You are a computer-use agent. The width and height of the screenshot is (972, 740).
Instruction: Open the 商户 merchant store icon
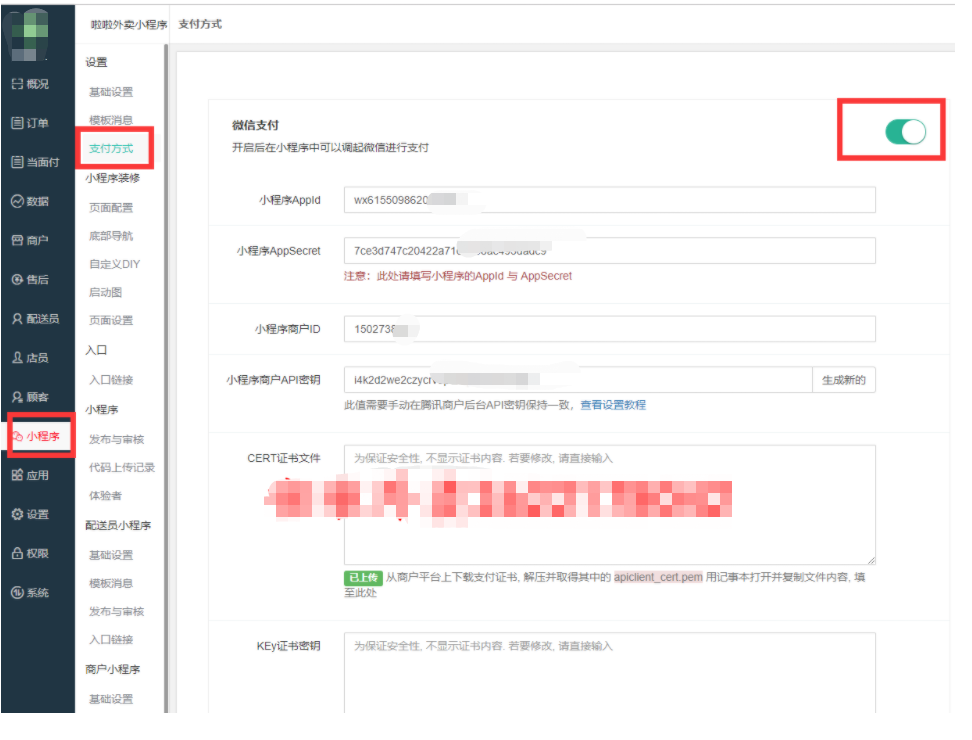tap(17, 240)
